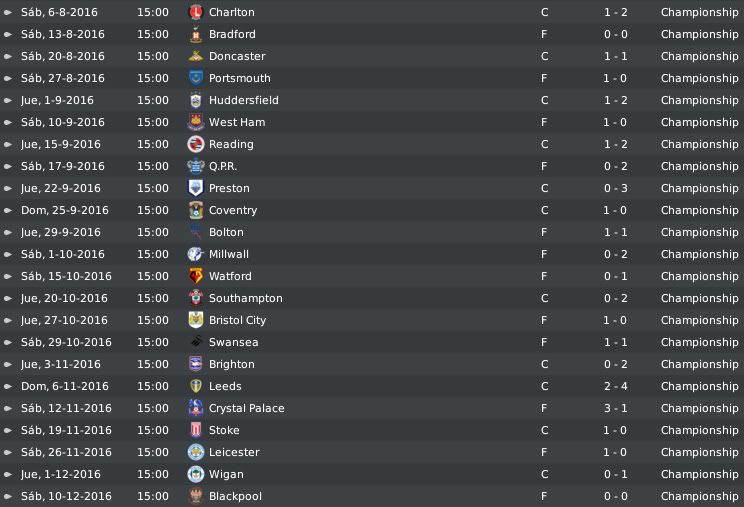Expand the arrow beside Jue, 20-10-2016

[8, 298]
